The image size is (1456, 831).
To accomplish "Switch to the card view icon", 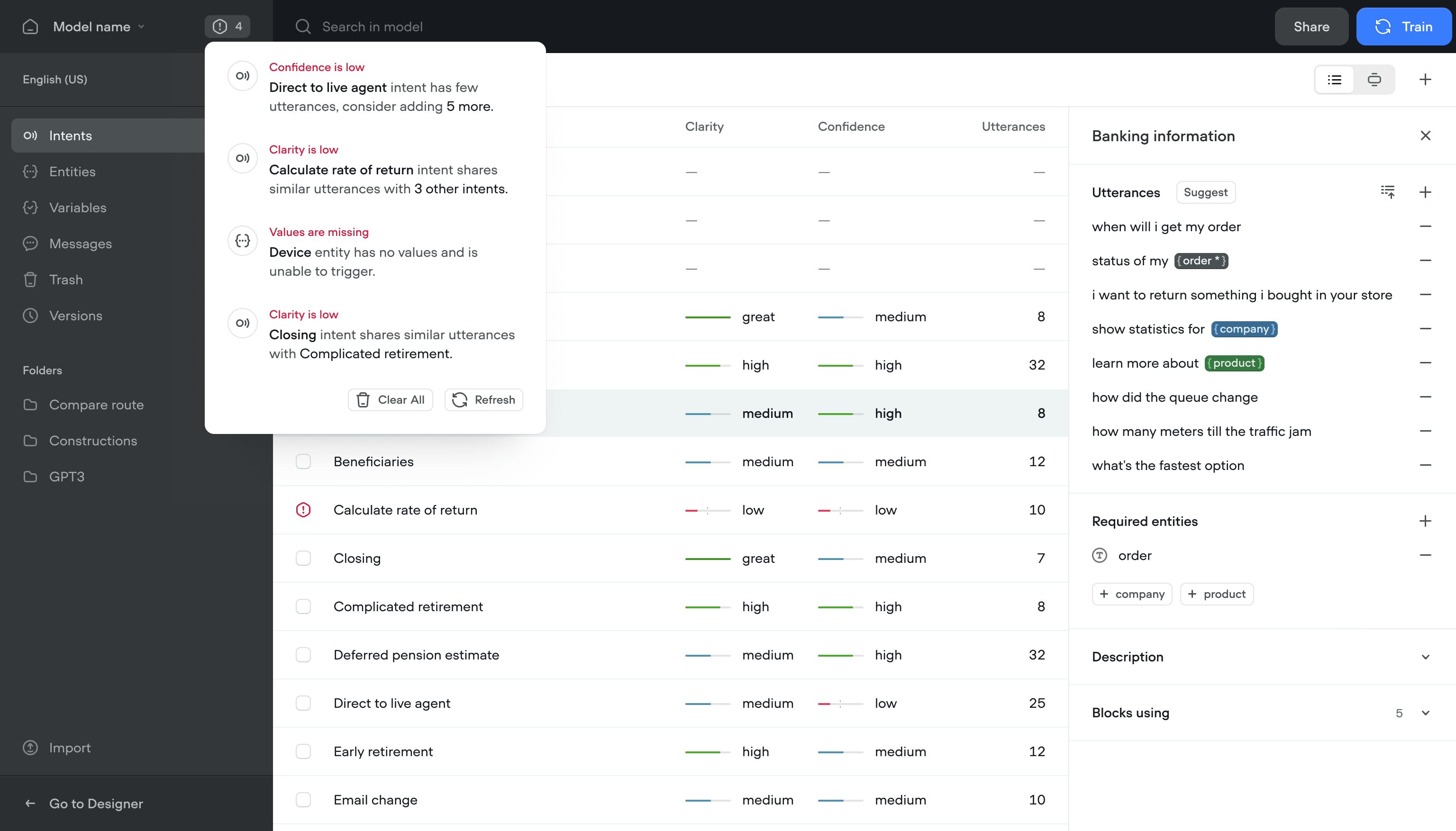I will (x=1374, y=79).
